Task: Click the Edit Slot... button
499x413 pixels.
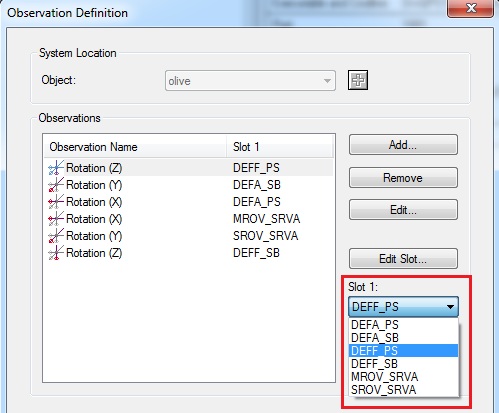Action: pos(403,259)
